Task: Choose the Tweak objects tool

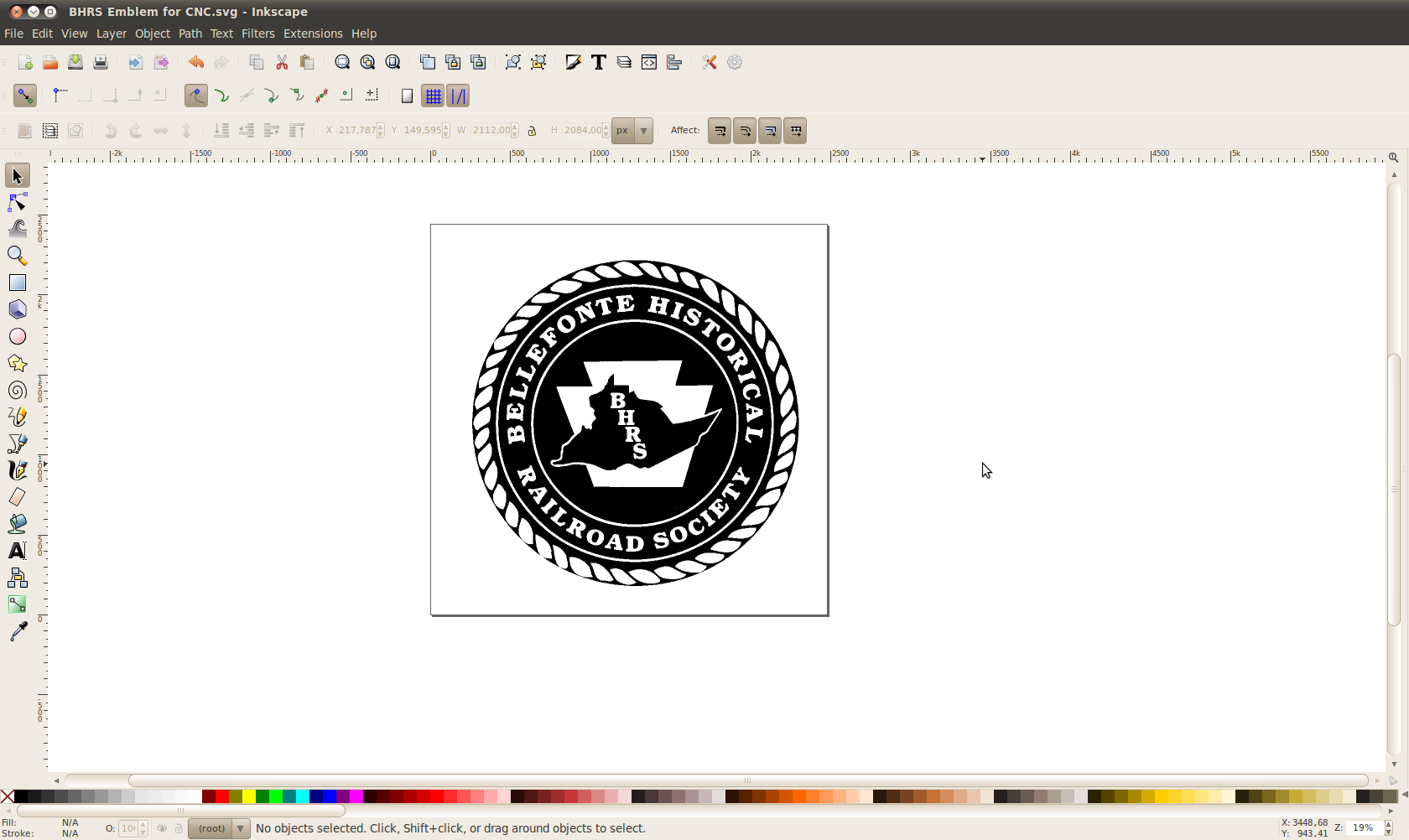Action: (18, 229)
